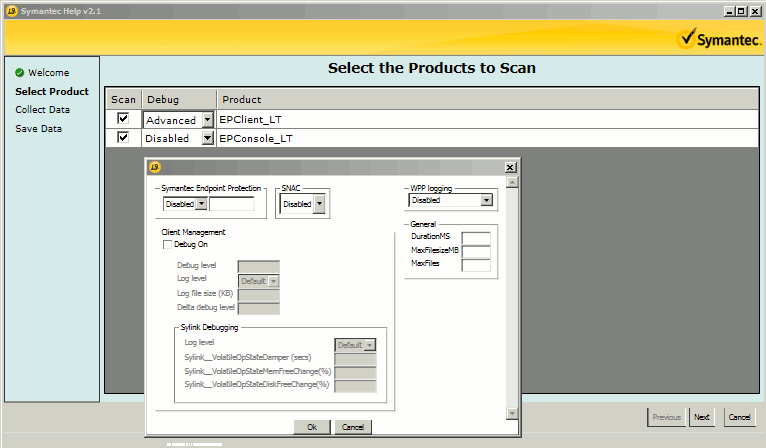Click the Sylink VolatileOpStateDiskFreeChange(%) field
The width and height of the screenshot is (766, 448).
(x=355, y=386)
